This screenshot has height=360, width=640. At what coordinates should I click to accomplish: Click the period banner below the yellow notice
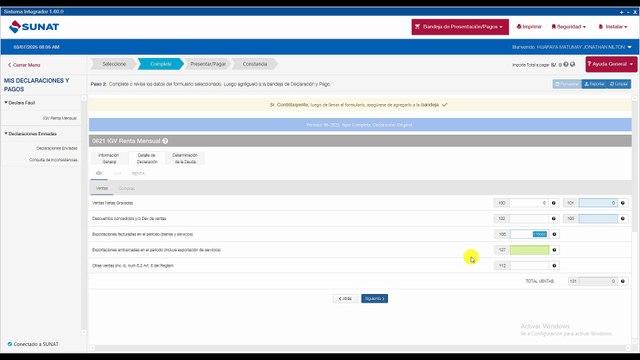[360, 125]
